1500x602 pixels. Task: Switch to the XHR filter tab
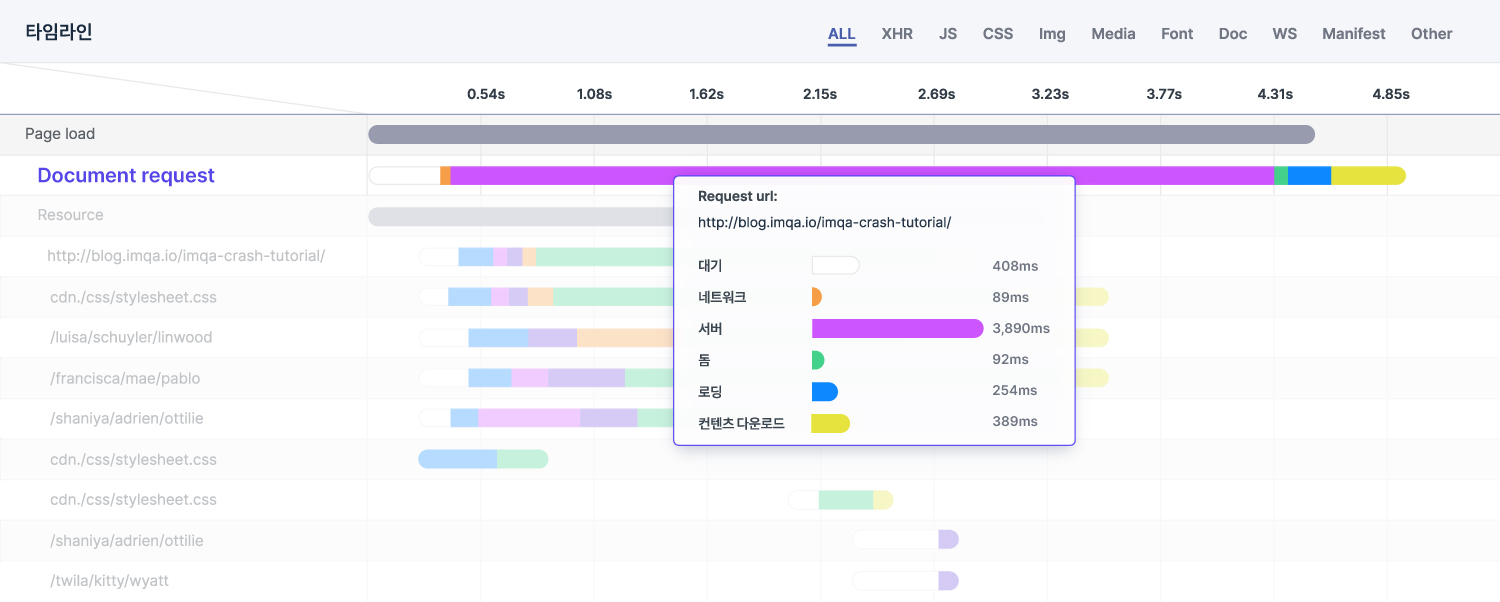tap(897, 34)
